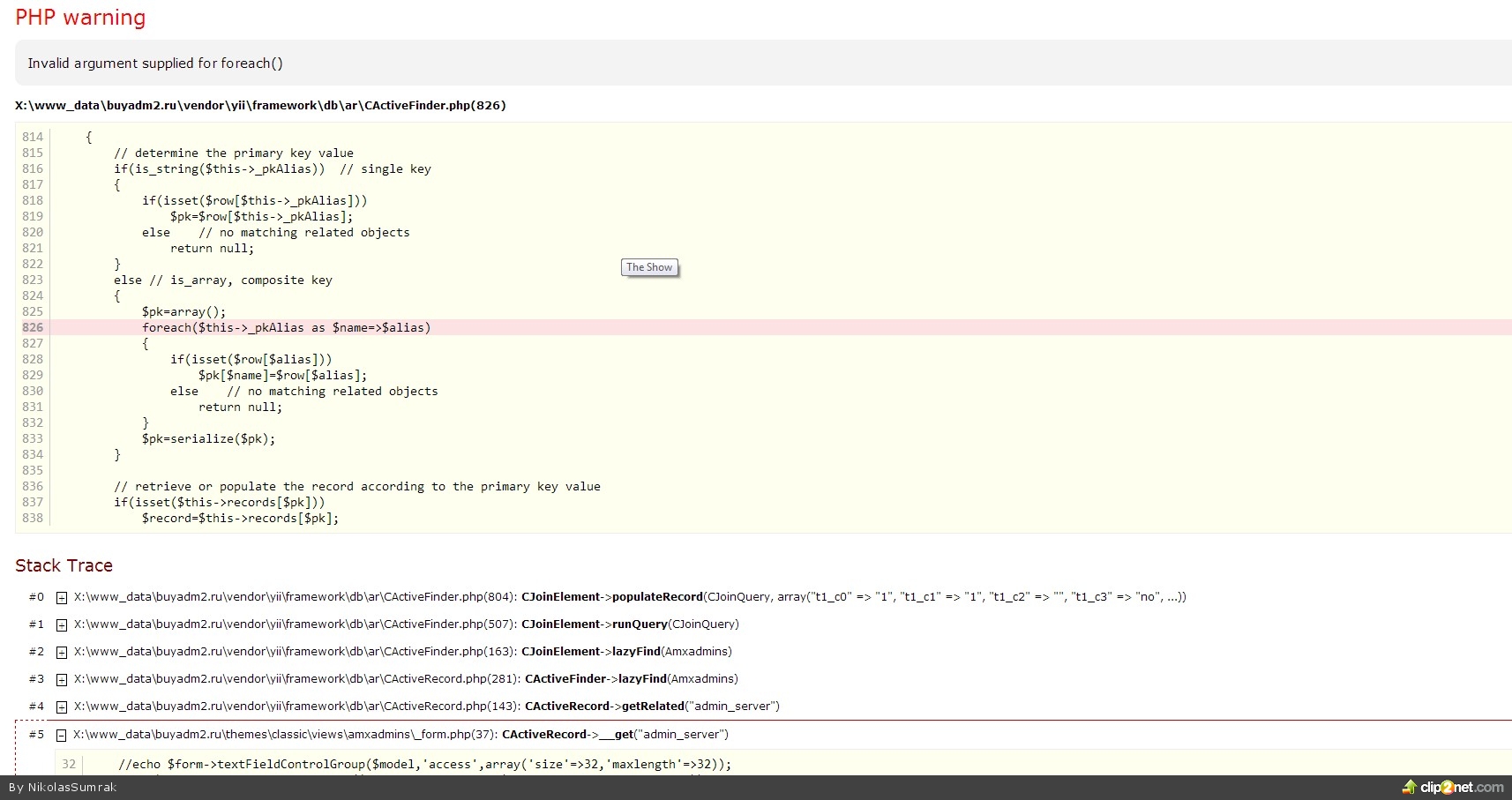Click the 'Stack Trace' heading
This screenshot has width=1512, height=800.
(x=64, y=565)
